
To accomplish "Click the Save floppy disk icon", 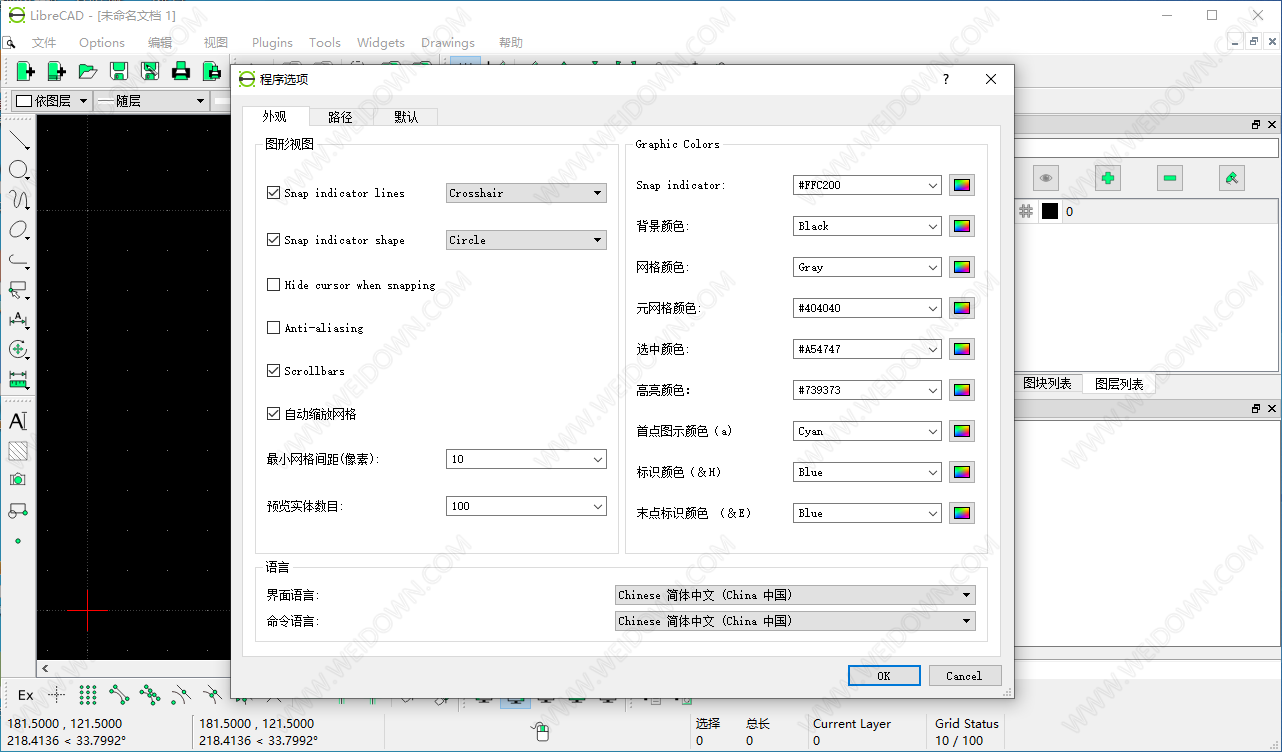I will 119,71.
